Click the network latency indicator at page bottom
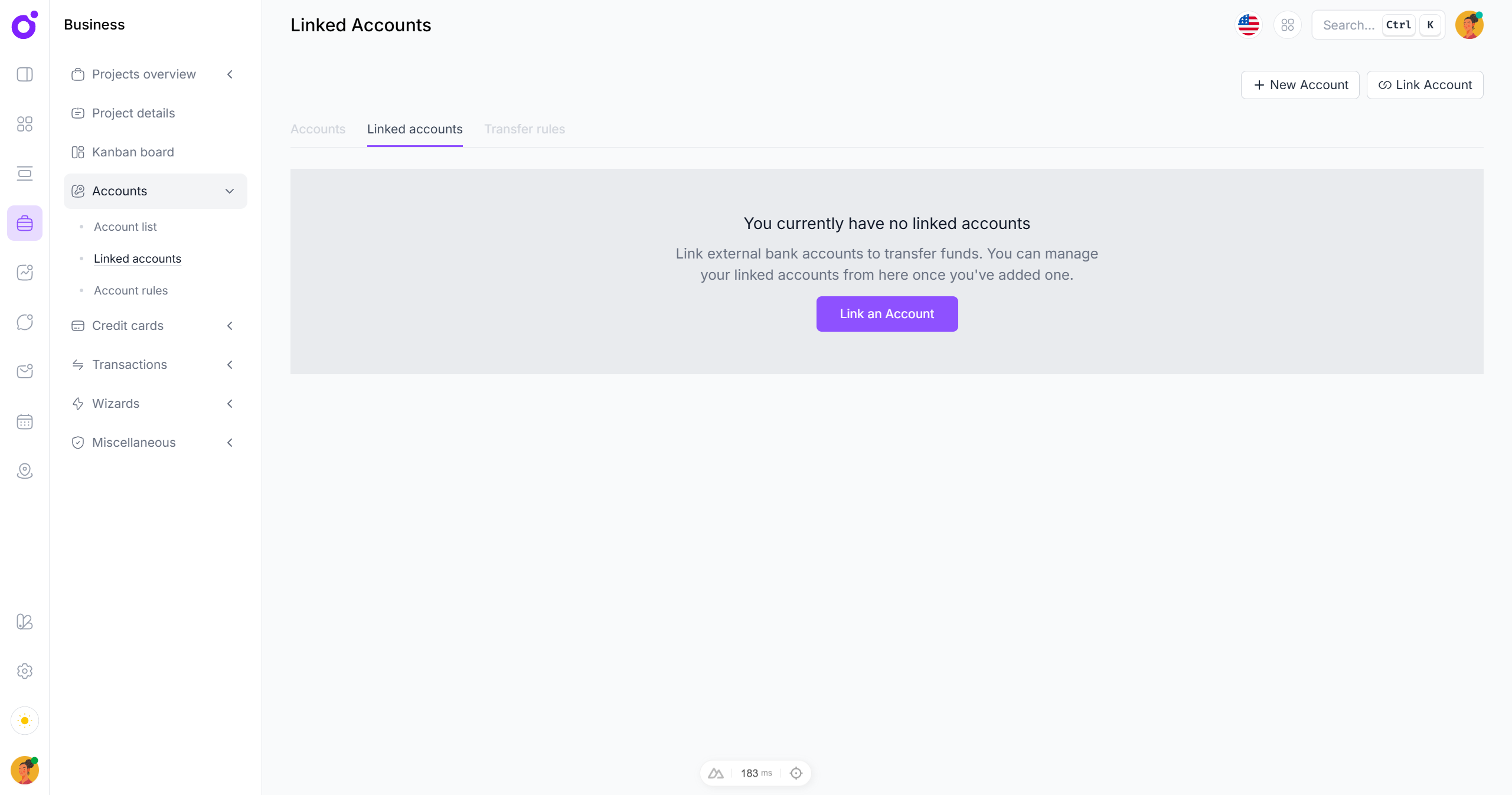The image size is (1512, 795). 756,773
